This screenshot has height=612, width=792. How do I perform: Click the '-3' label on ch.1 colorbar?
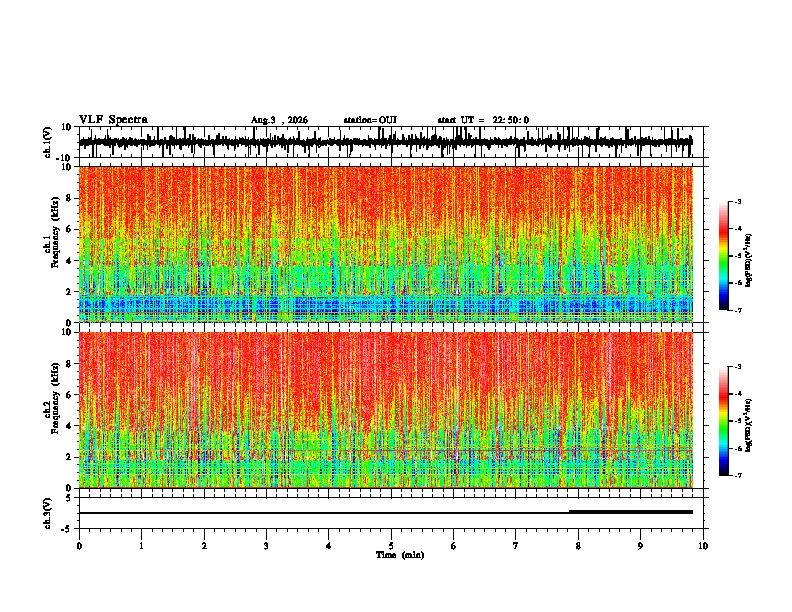pyautogui.click(x=738, y=202)
